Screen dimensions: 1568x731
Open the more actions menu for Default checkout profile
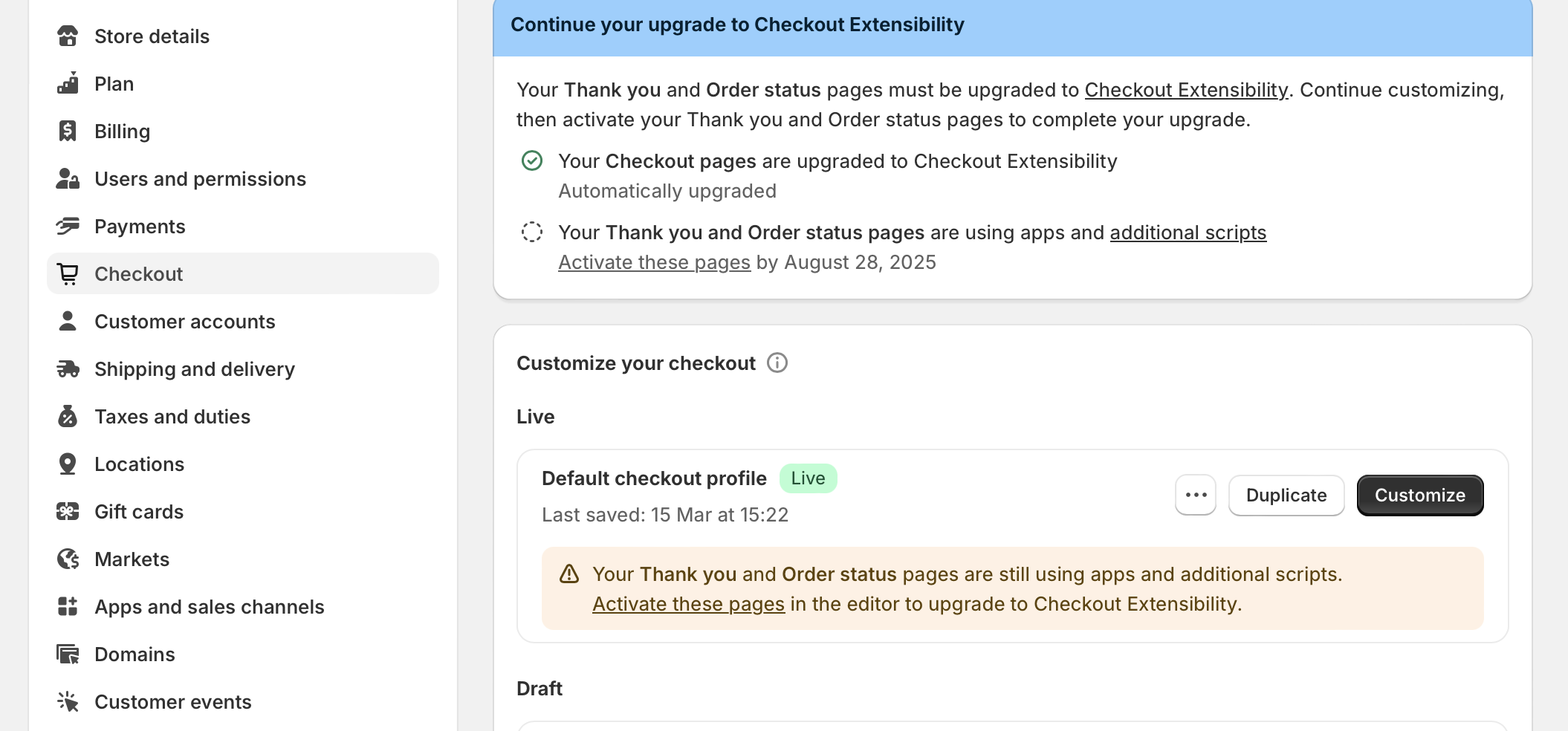tap(1195, 495)
